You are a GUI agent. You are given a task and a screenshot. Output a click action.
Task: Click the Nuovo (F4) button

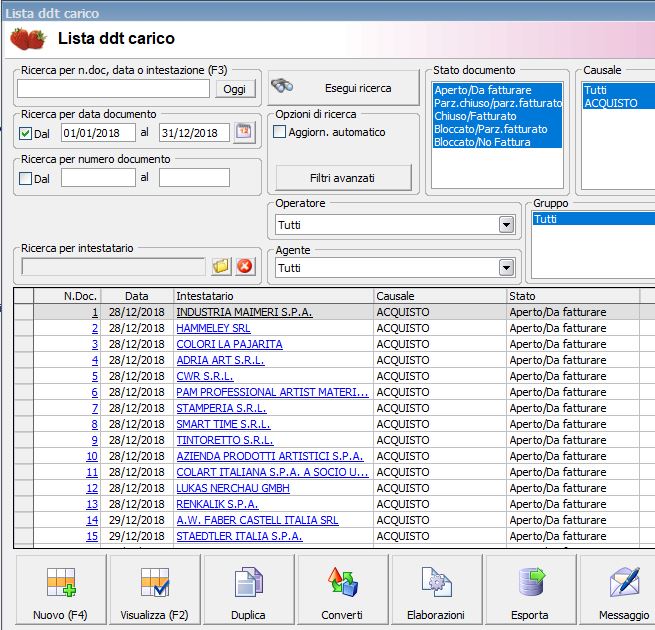[x=61, y=589]
